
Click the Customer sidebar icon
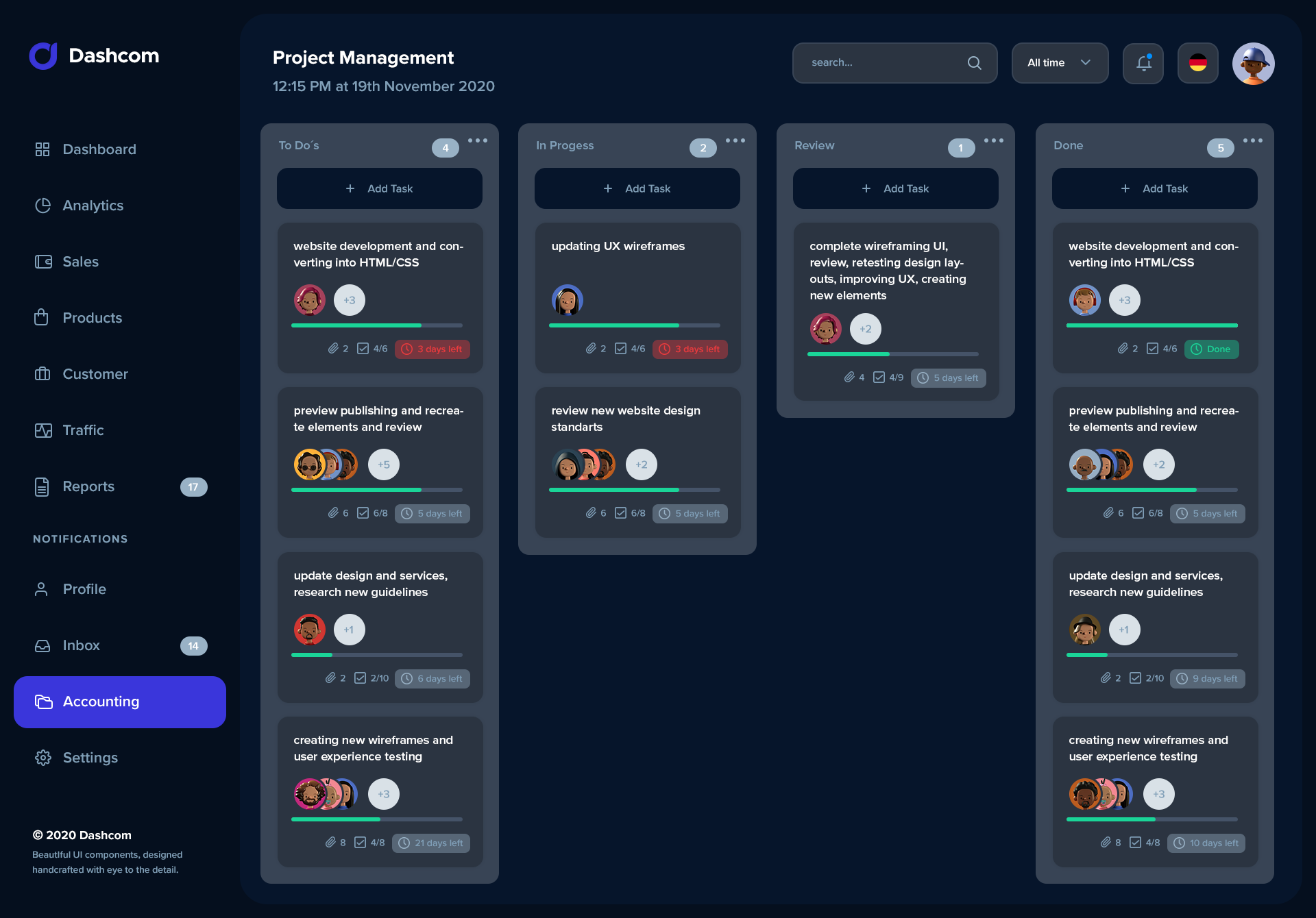click(42, 373)
